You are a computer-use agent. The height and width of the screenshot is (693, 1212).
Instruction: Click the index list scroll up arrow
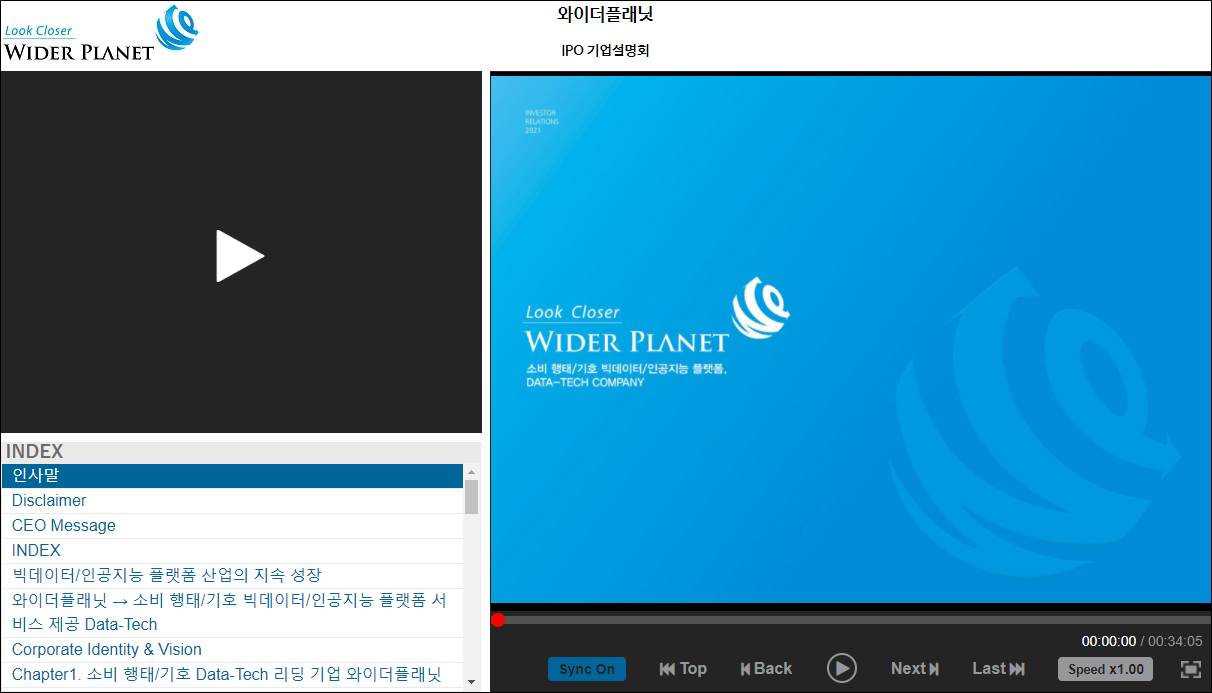(x=472, y=472)
